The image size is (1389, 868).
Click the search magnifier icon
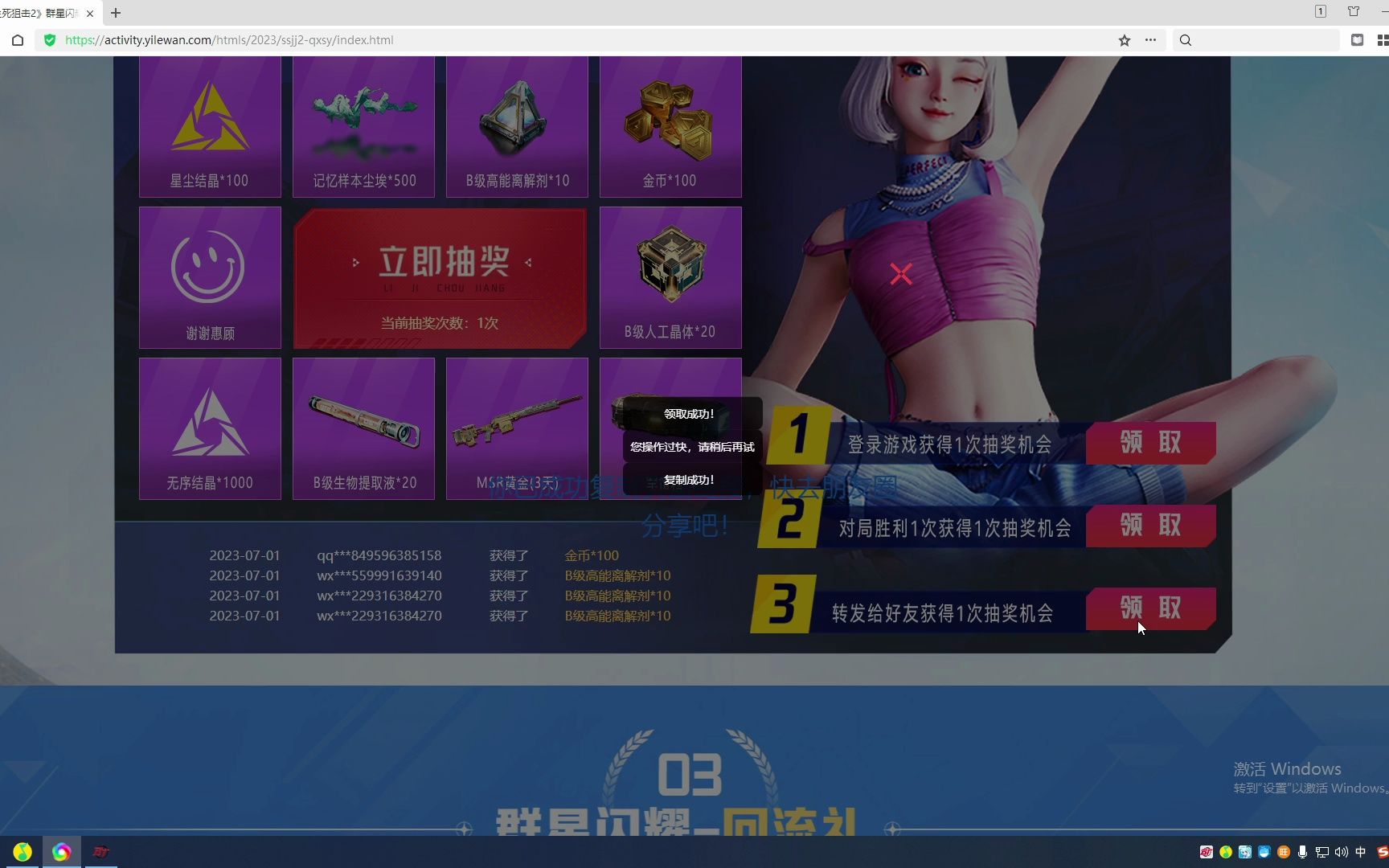[1186, 40]
